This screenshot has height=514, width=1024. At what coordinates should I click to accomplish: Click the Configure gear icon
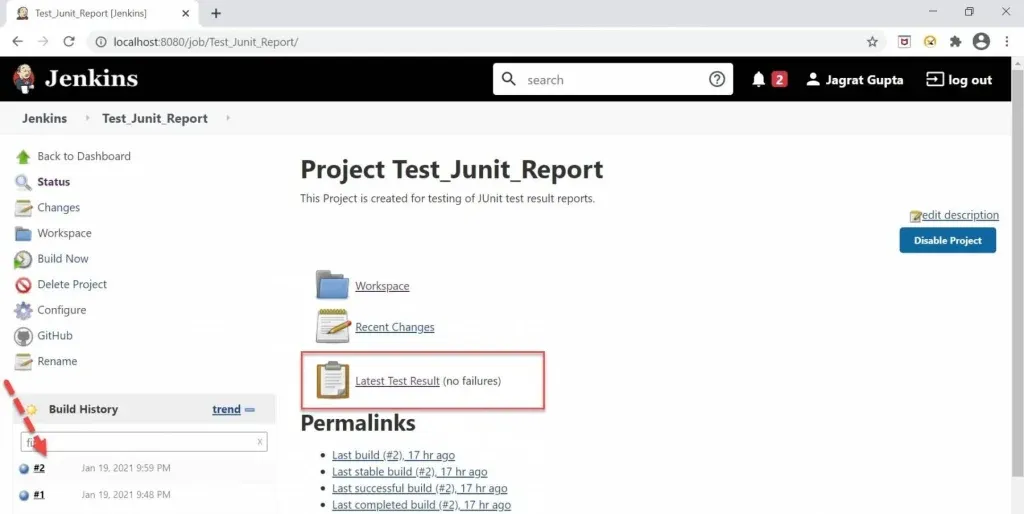click(23, 310)
